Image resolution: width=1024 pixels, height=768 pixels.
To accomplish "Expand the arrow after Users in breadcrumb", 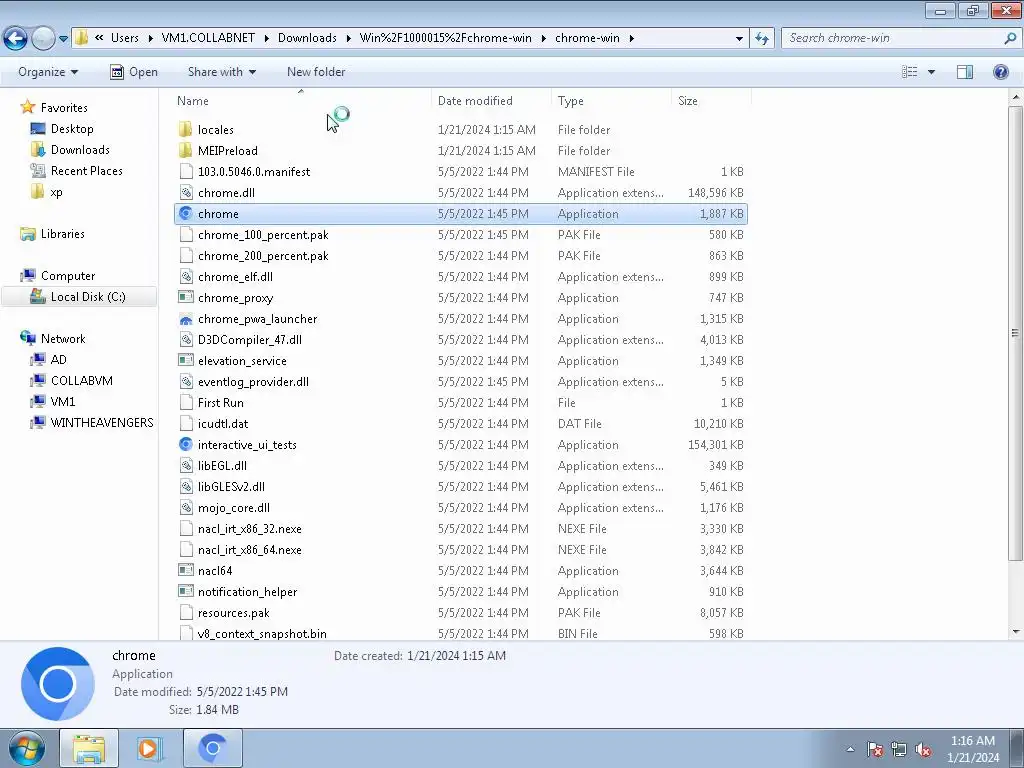I will (150, 38).
